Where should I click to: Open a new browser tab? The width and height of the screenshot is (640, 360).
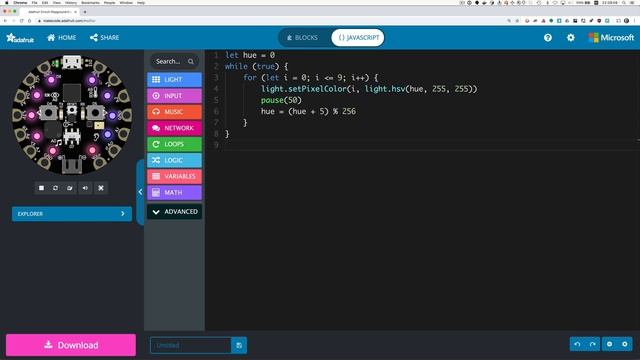pos(85,12)
